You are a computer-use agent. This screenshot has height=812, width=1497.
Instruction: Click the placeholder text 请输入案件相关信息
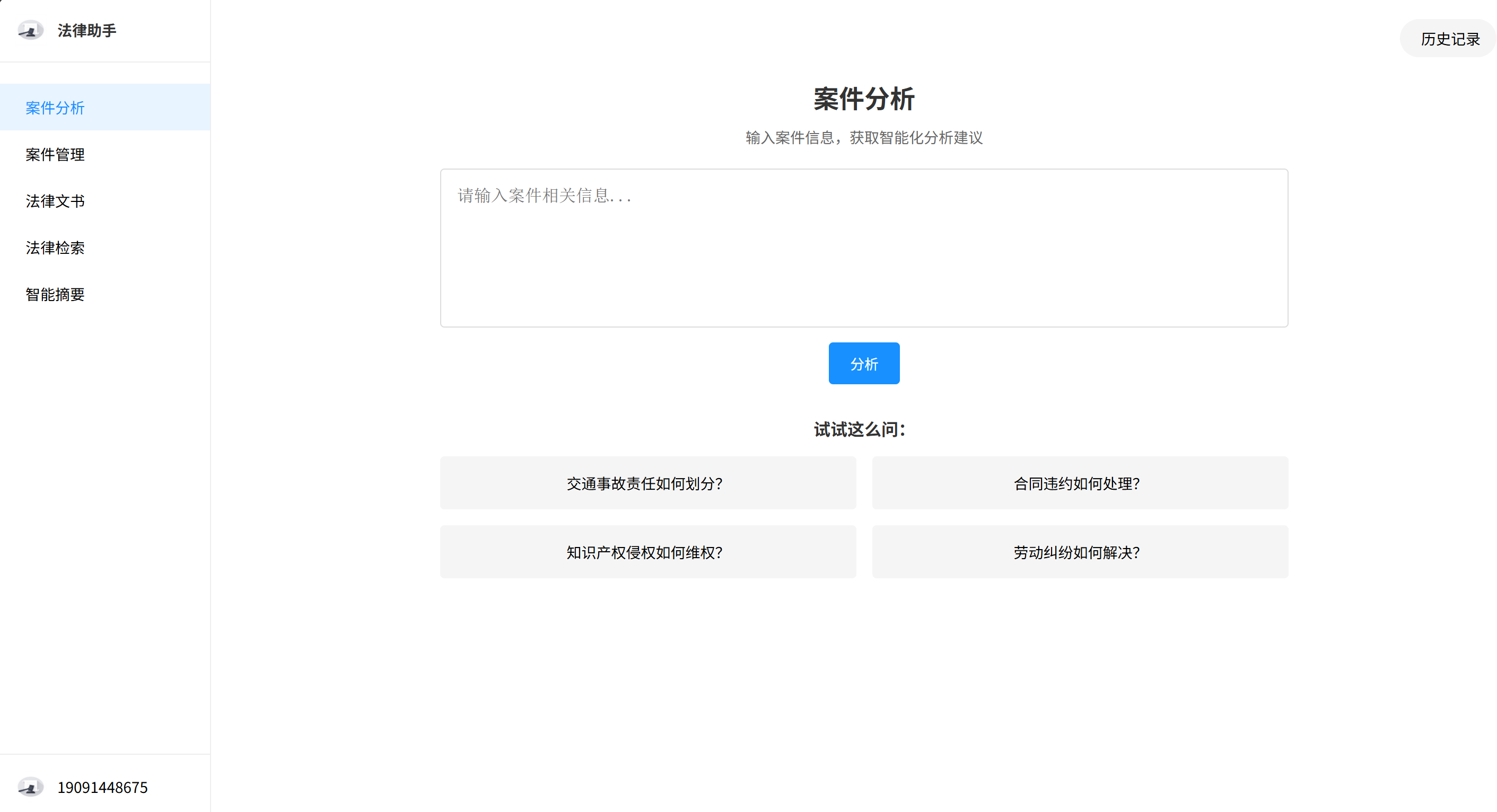(x=544, y=196)
